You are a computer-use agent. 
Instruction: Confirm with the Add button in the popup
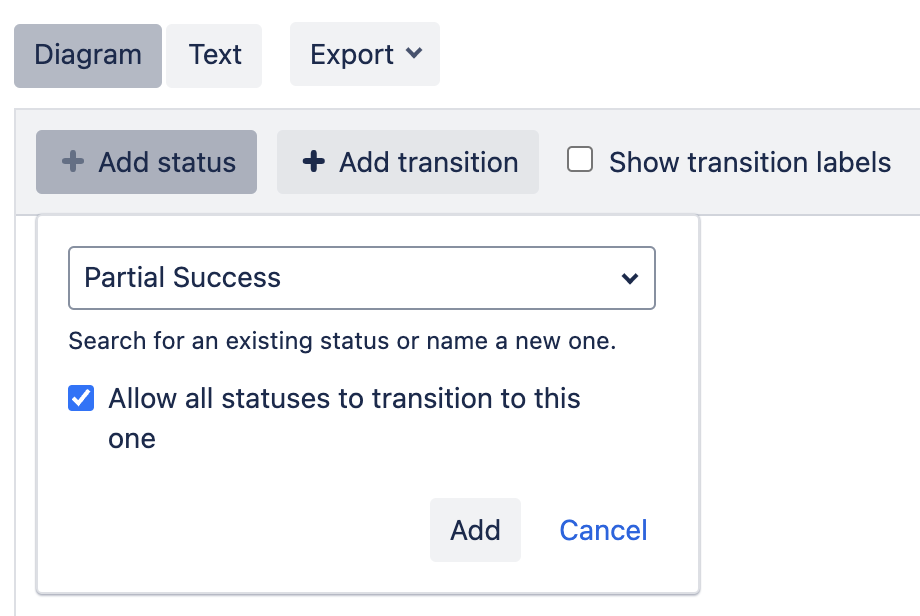(x=475, y=530)
